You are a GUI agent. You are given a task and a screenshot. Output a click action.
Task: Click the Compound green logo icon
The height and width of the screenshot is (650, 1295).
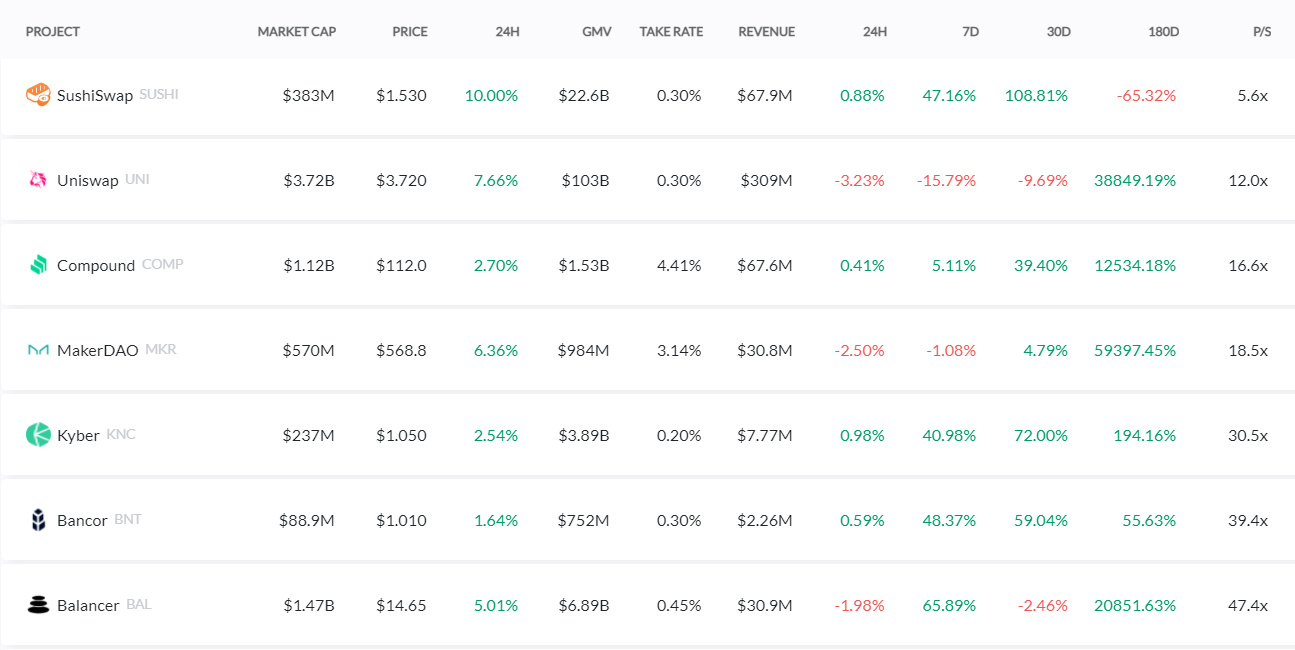(x=38, y=265)
